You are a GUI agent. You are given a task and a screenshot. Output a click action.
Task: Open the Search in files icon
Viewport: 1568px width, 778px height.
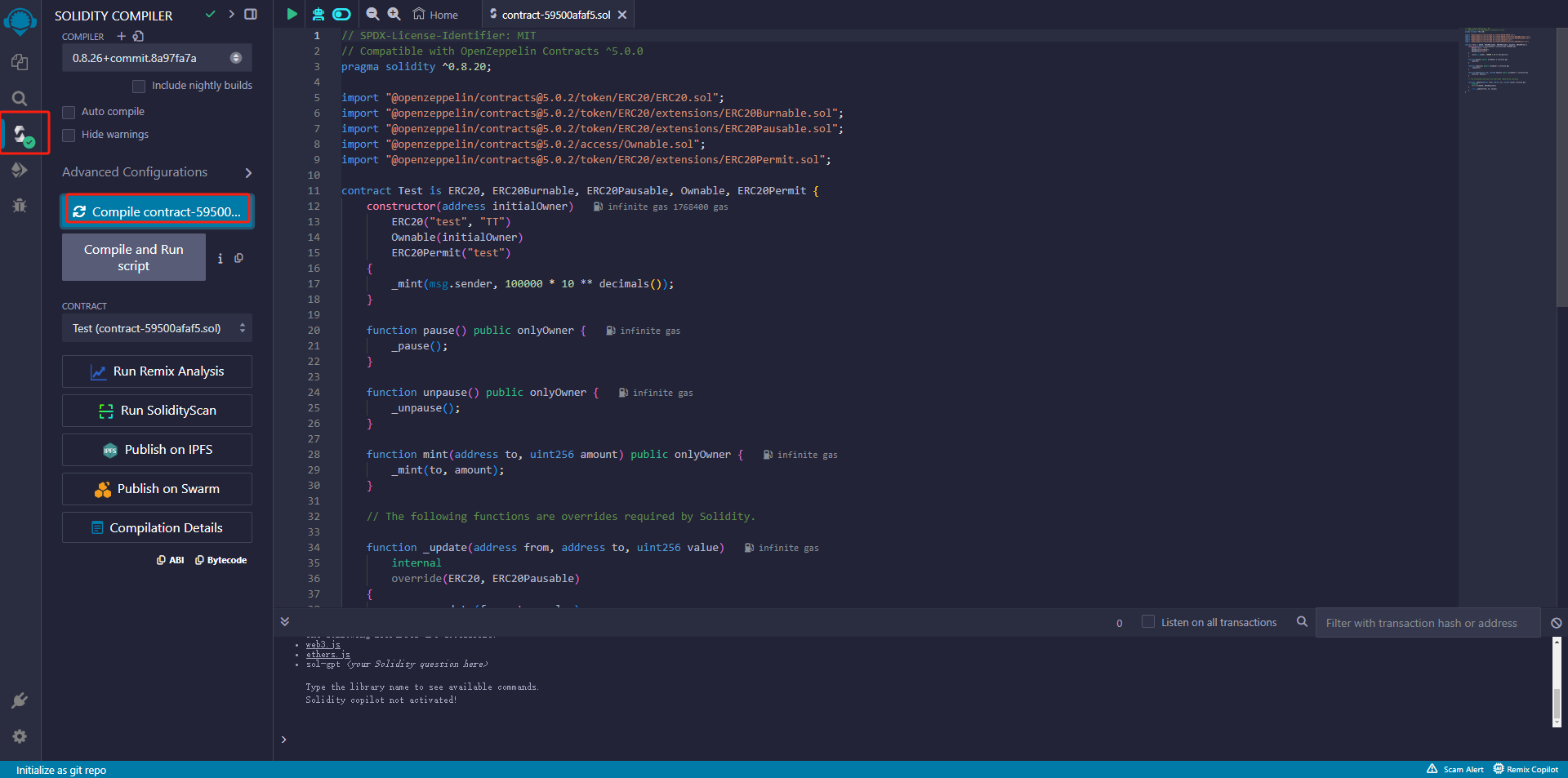pos(20,99)
